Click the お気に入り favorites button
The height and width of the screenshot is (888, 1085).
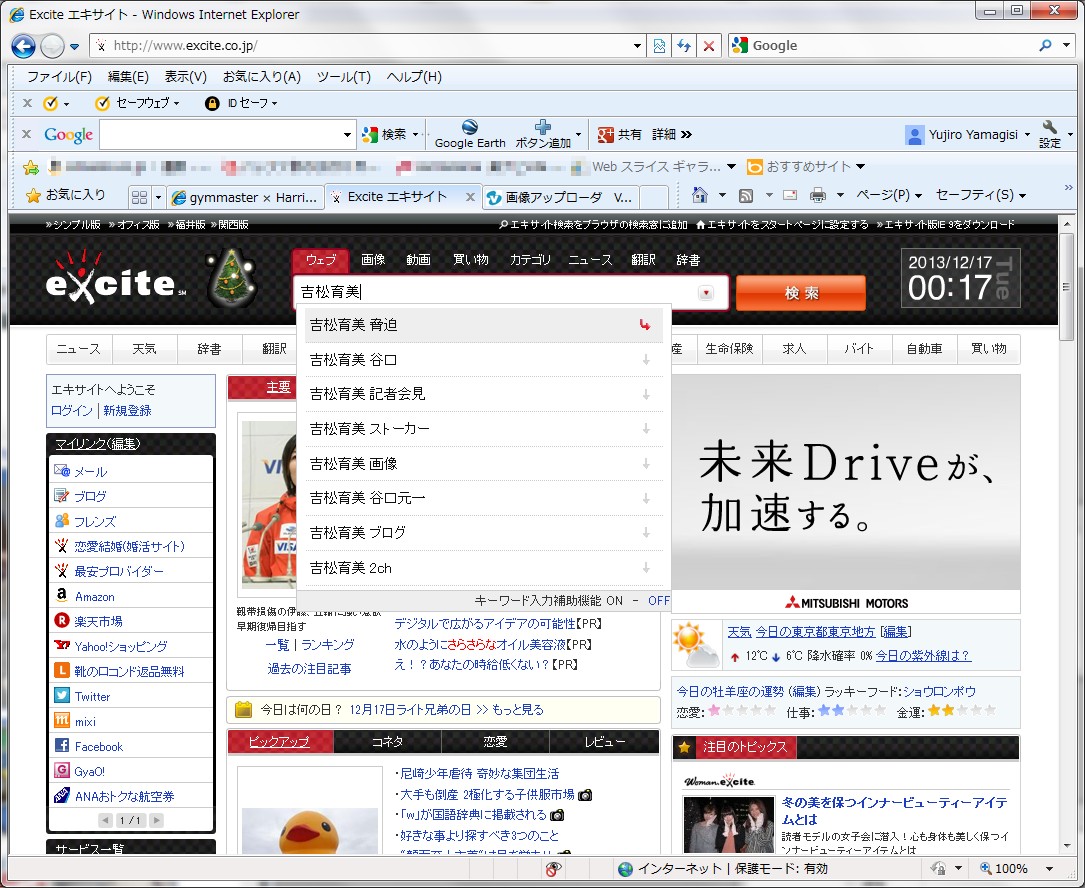pos(65,196)
